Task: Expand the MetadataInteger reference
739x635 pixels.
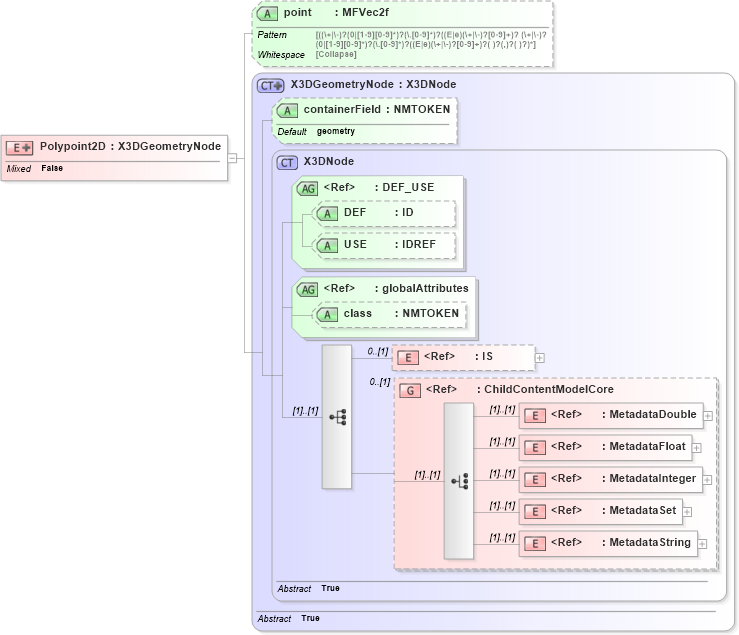Action: click(x=707, y=480)
